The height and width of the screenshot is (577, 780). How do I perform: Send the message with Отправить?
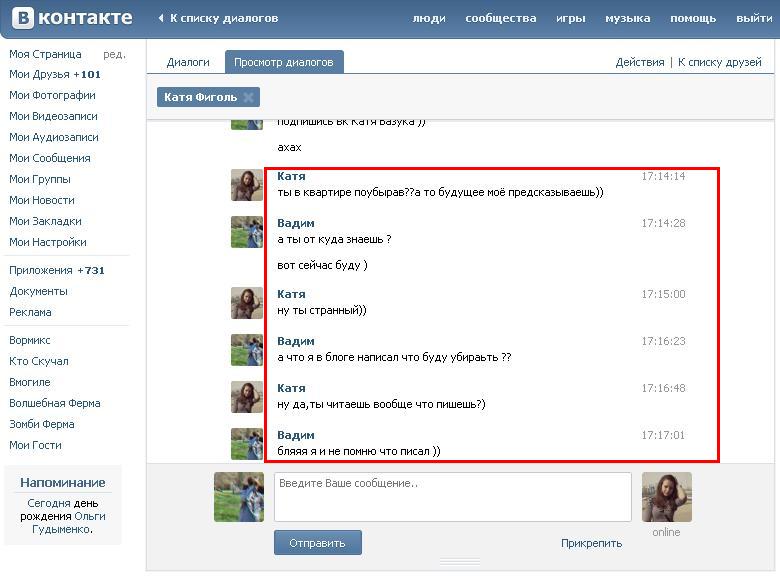point(317,543)
